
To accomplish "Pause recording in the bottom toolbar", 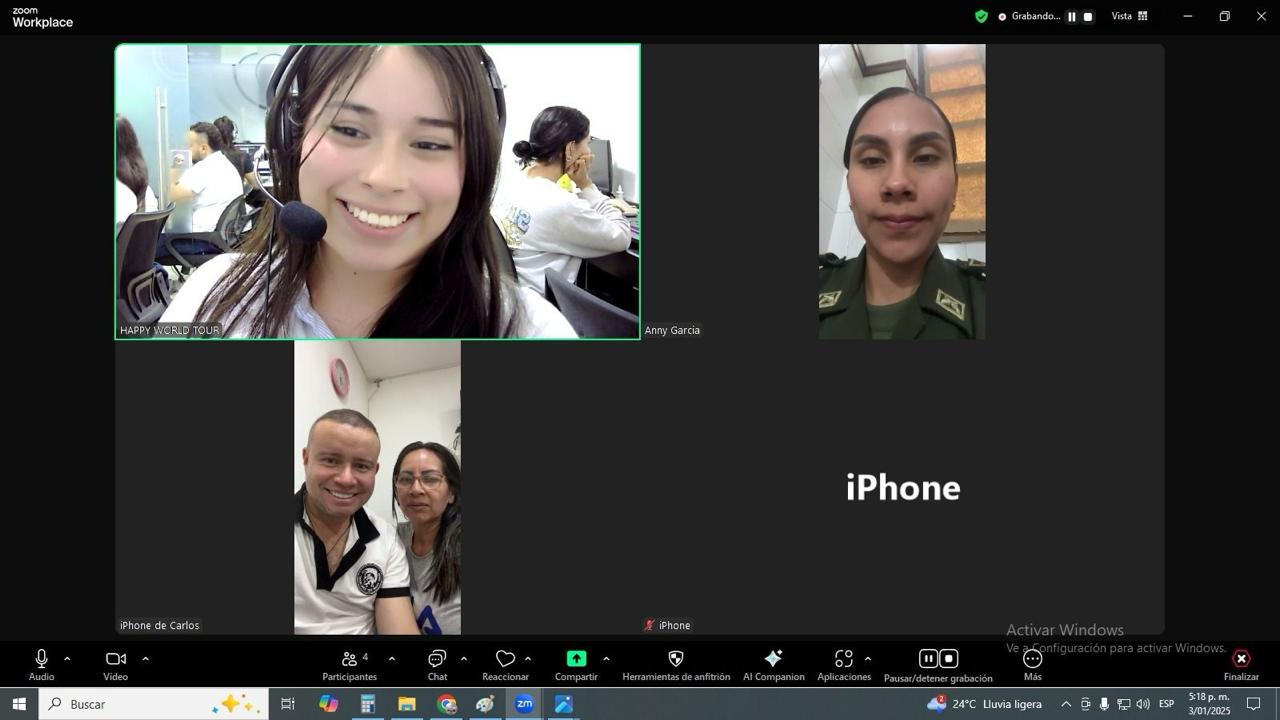I will coord(928,659).
